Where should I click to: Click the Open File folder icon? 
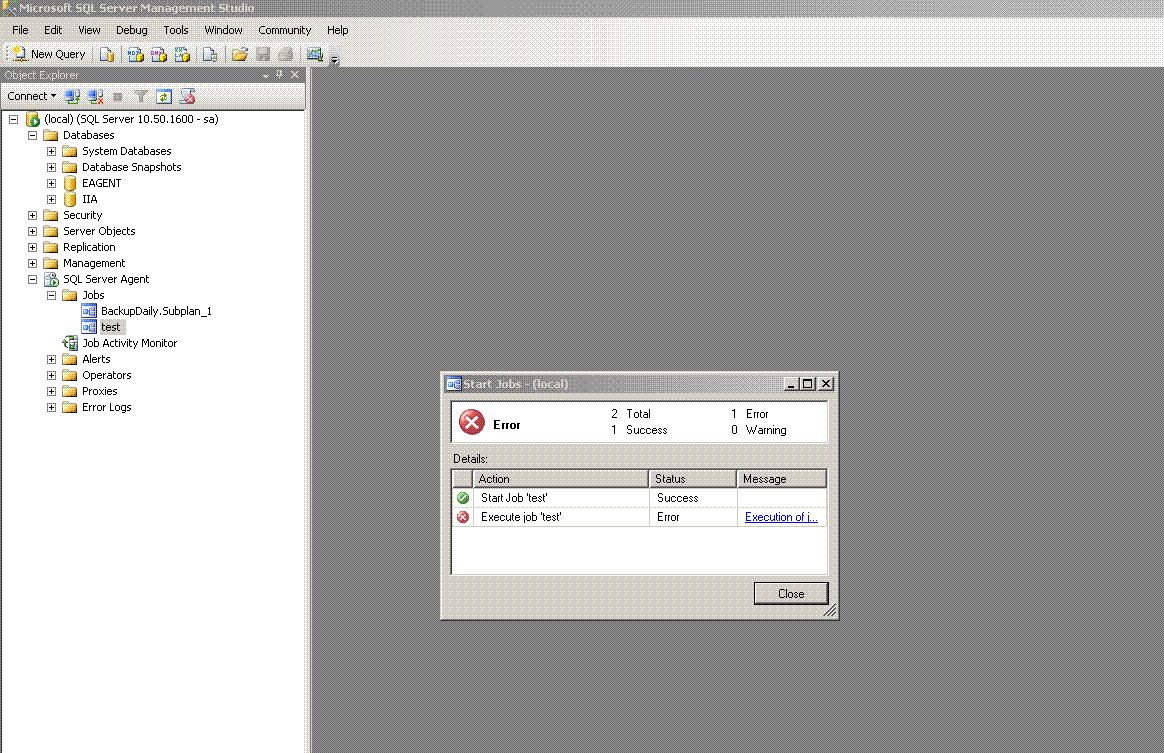(240, 54)
